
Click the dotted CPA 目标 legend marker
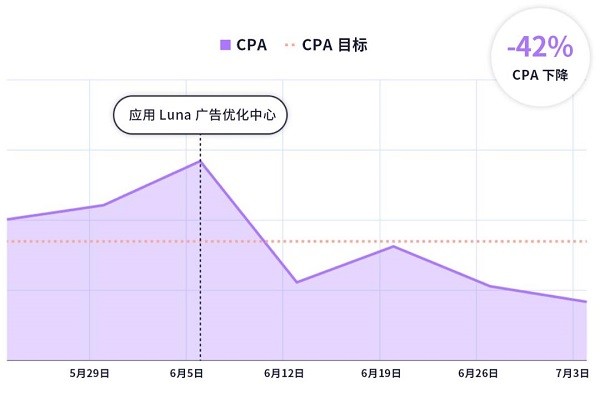pos(290,45)
